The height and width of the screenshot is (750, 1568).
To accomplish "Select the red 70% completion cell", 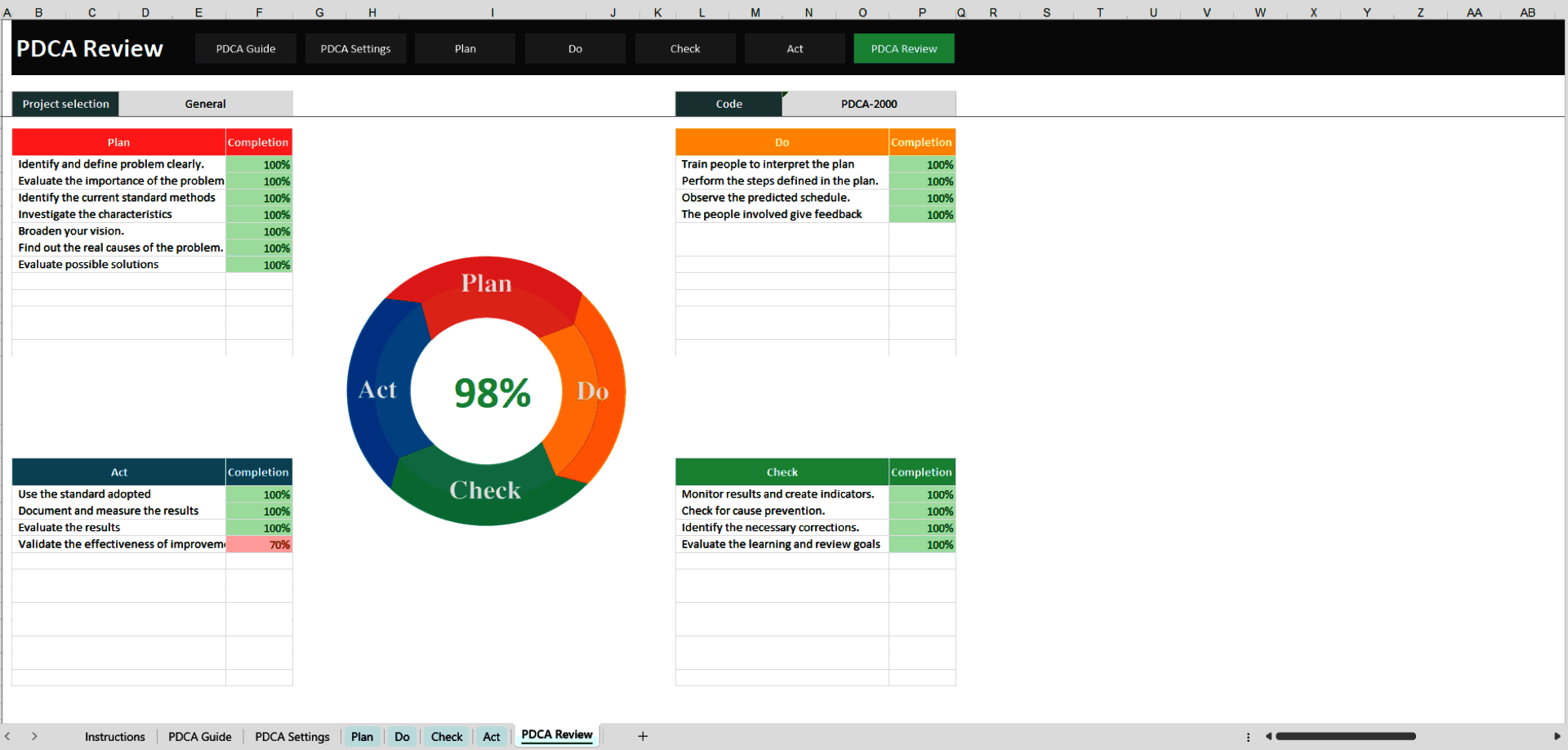I will (x=259, y=544).
